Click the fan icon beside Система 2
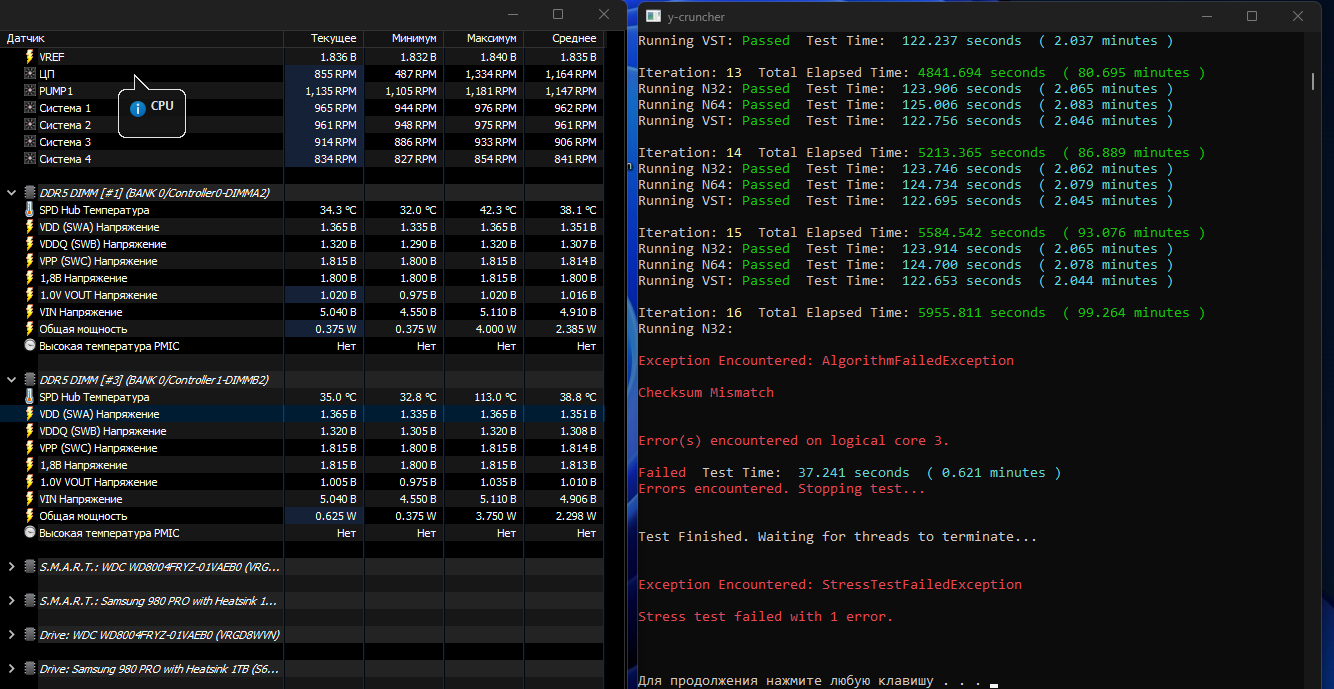 tap(29, 125)
